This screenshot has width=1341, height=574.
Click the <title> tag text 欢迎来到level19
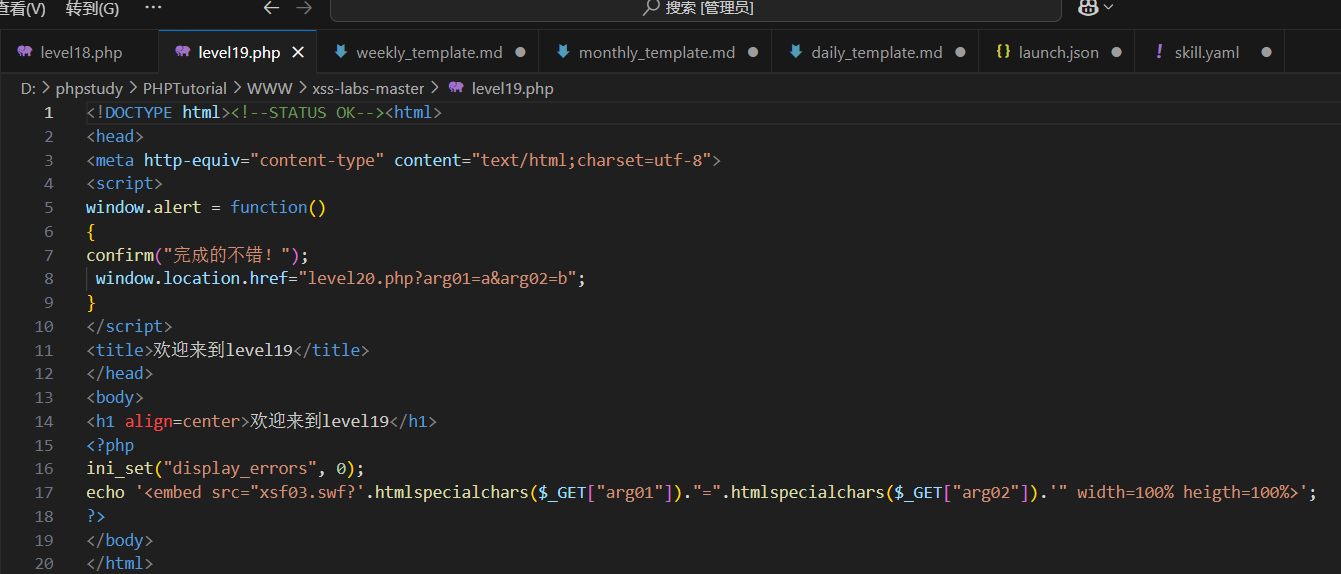(x=223, y=350)
